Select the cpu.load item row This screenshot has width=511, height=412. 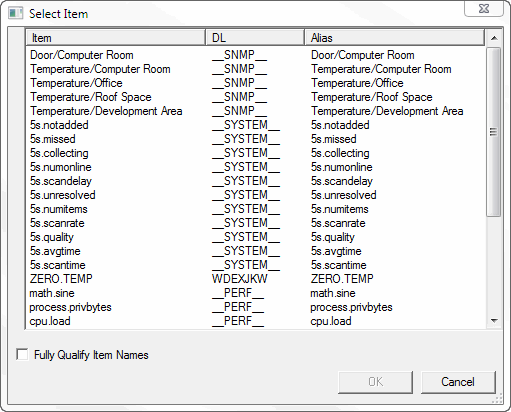coord(255,321)
